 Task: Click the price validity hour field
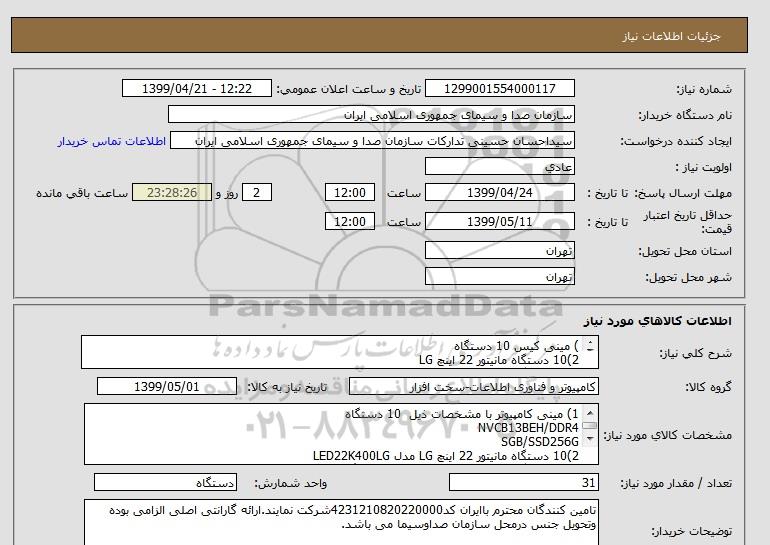click(352, 221)
